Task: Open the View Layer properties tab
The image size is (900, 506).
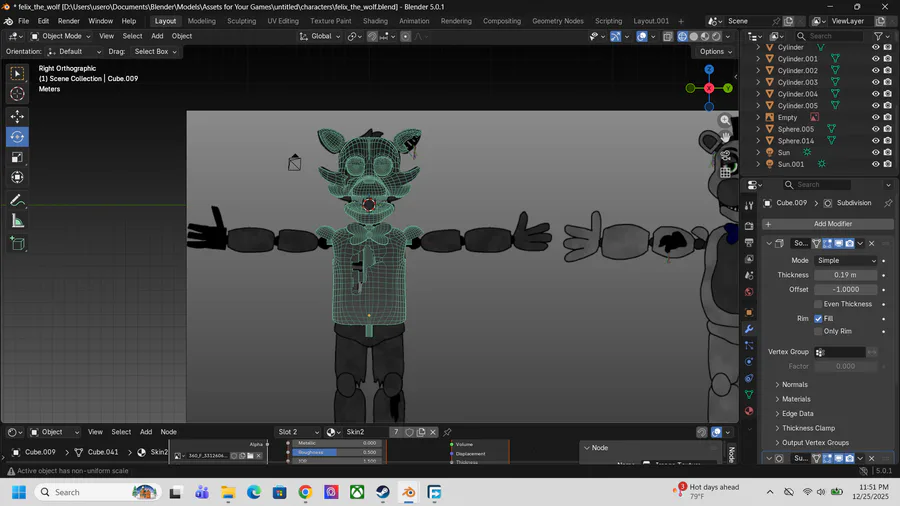Action: [x=749, y=259]
